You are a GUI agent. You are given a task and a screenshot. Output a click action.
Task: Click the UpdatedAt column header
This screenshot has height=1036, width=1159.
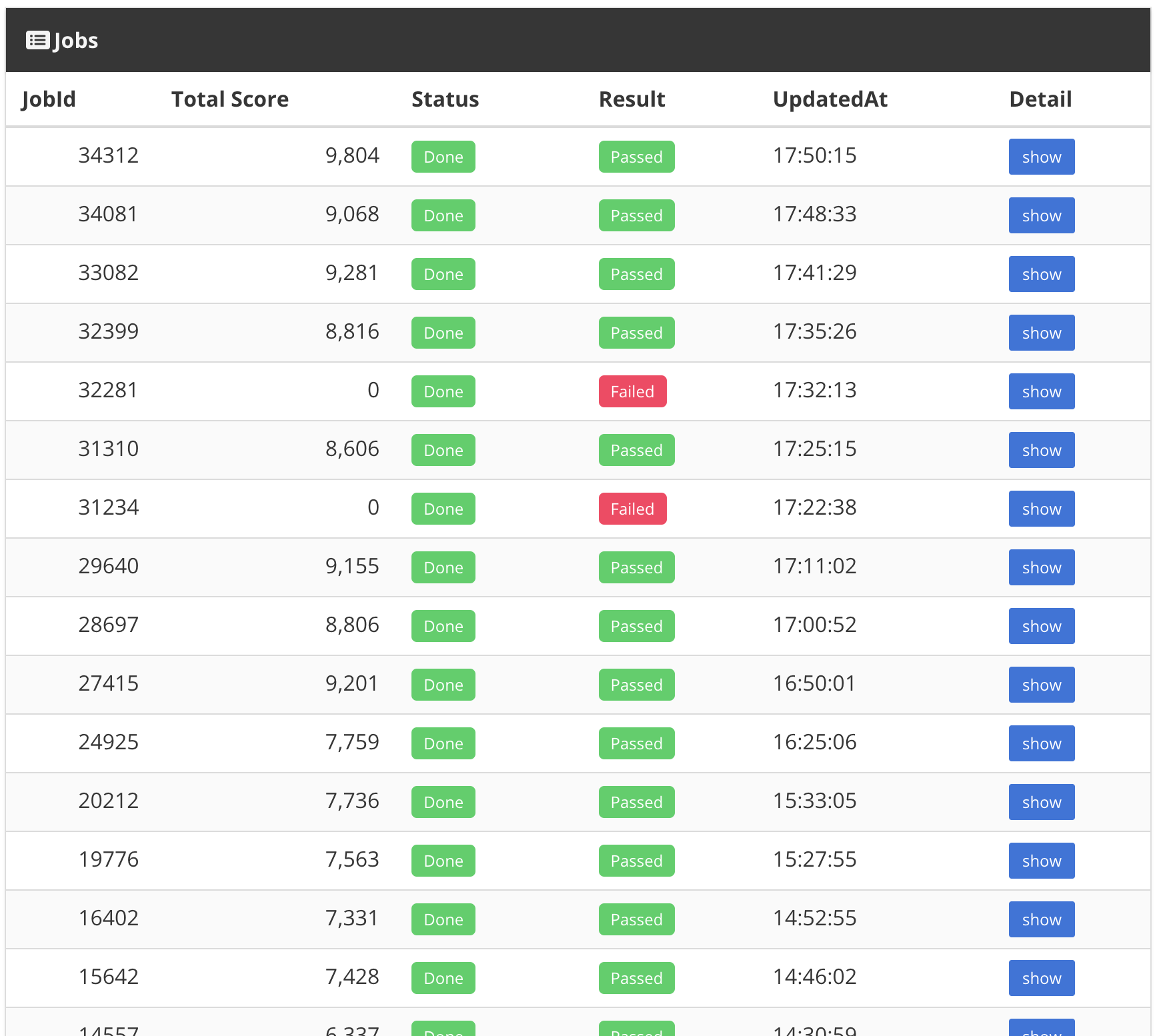830,99
